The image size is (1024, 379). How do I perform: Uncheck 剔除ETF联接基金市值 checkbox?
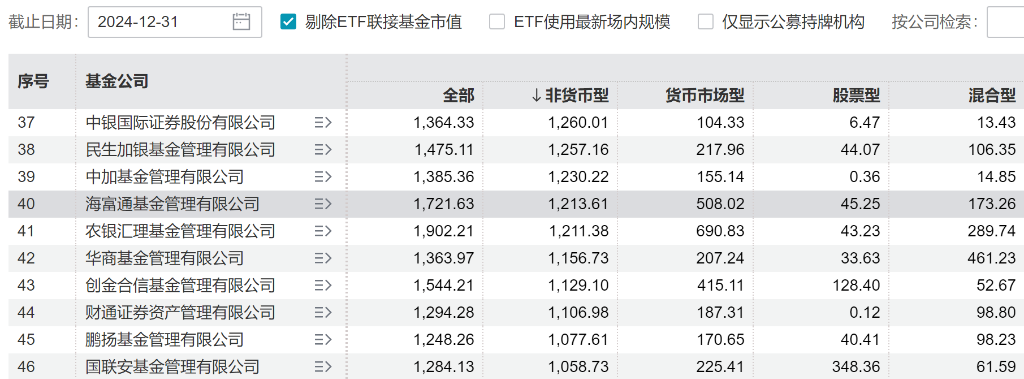(x=287, y=22)
